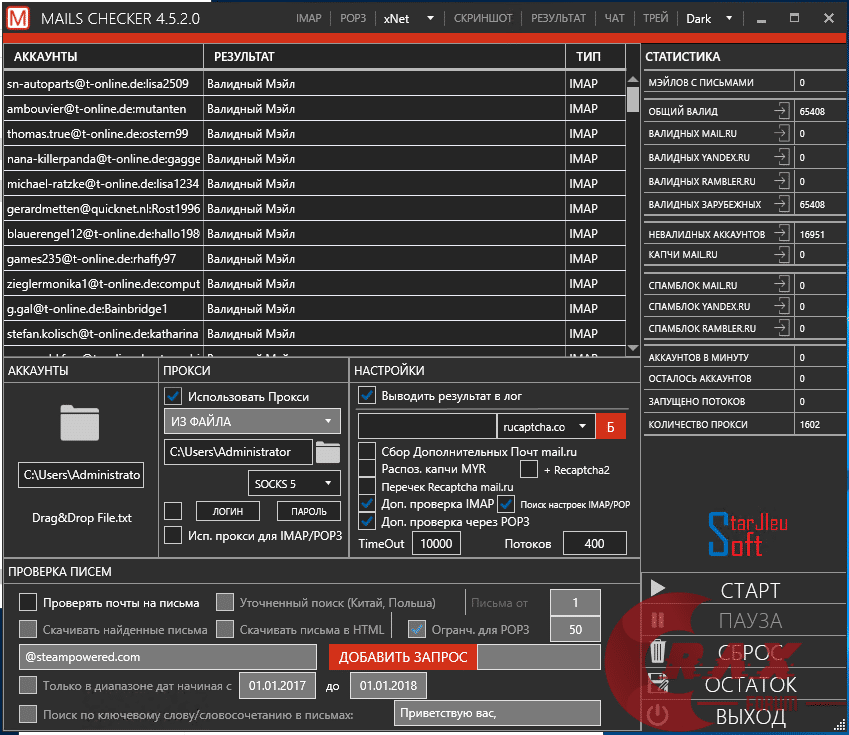Open the РЕЗУЛЬТАТ menu item
849x735 pixels.
tap(558, 18)
